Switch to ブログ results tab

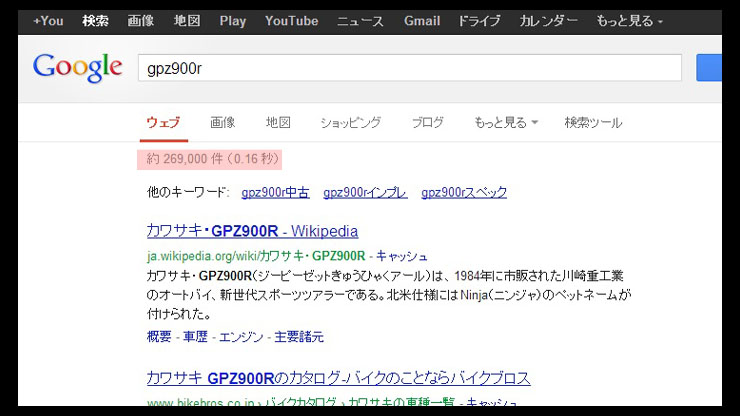pyautogui.click(x=428, y=123)
